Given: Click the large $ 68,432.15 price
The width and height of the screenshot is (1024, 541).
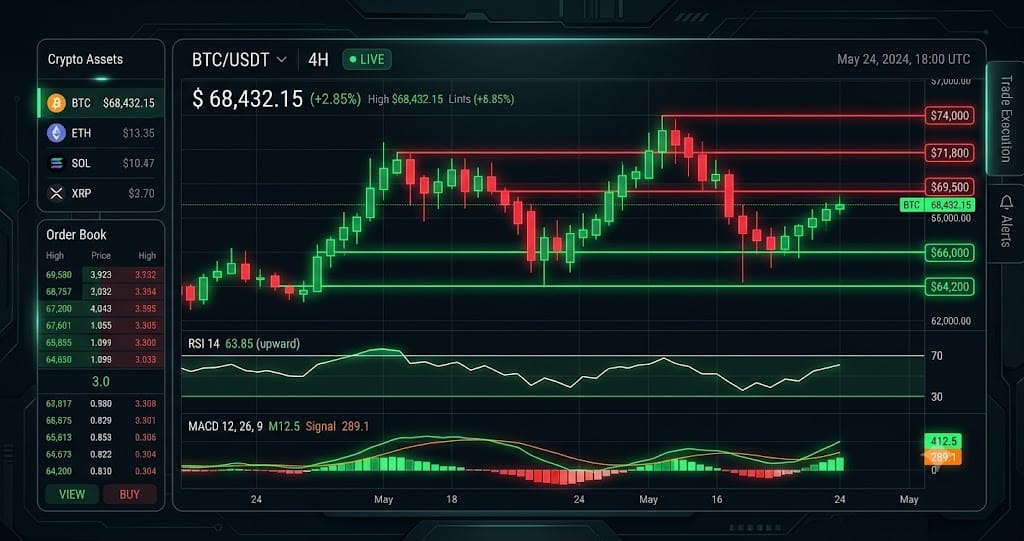Looking at the screenshot, I should 248,99.
